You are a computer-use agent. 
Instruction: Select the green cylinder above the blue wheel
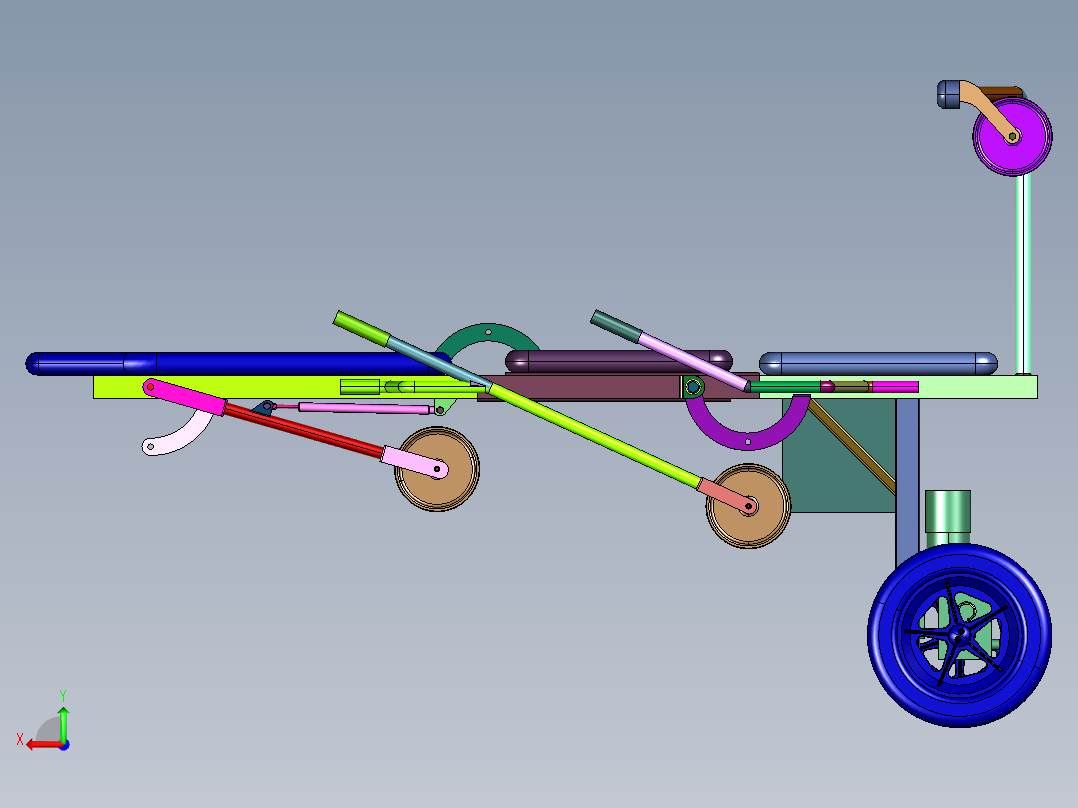click(x=947, y=512)
